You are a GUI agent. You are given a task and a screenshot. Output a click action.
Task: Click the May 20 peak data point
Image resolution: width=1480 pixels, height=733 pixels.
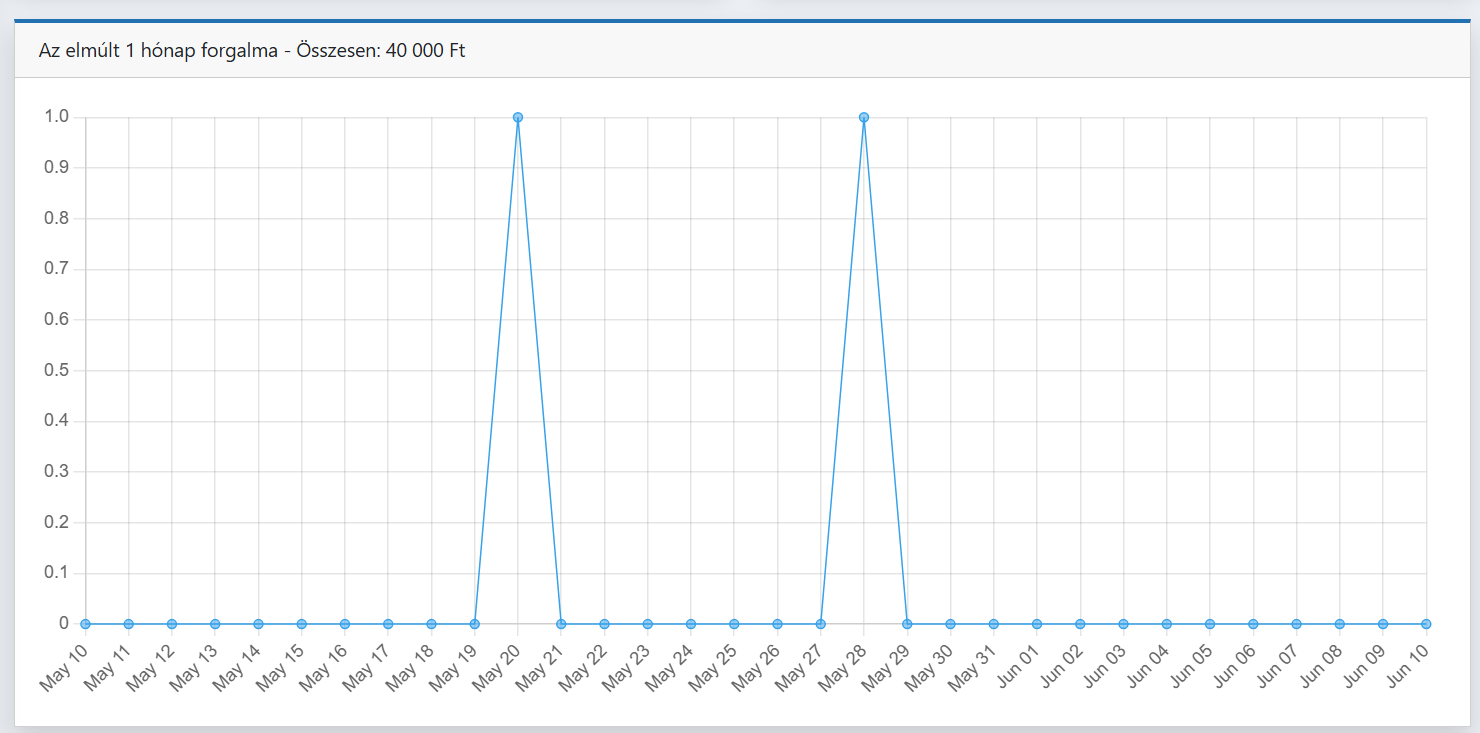518,117
